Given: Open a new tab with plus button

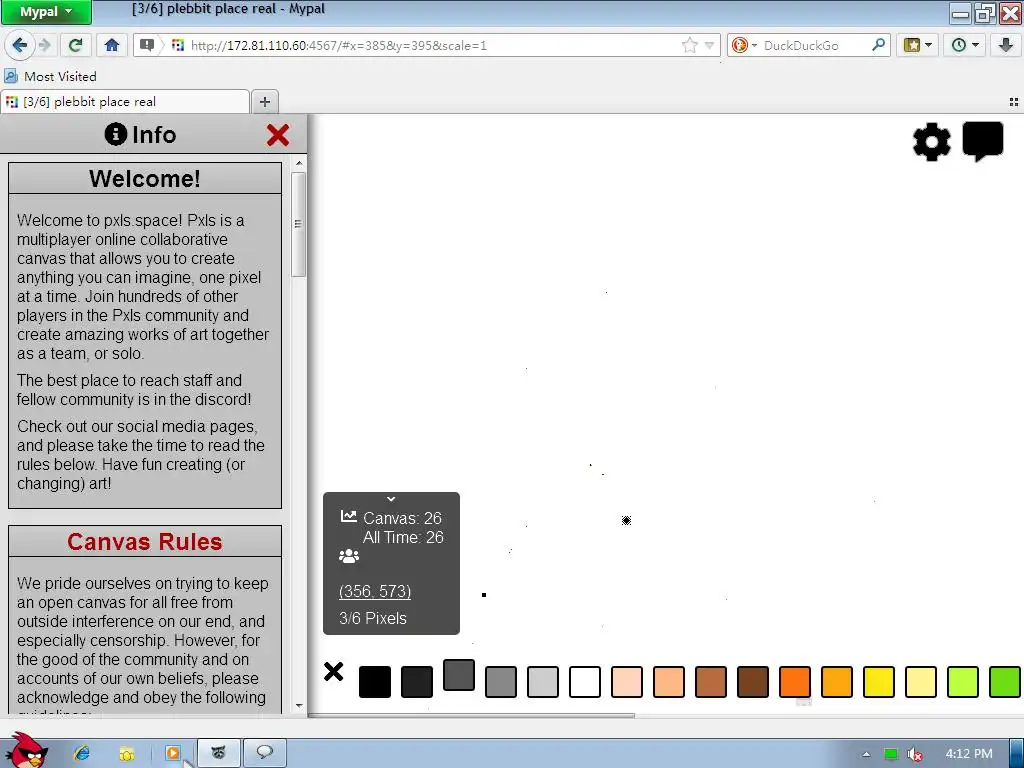Looking at the screenshot, I should point(264,102).
